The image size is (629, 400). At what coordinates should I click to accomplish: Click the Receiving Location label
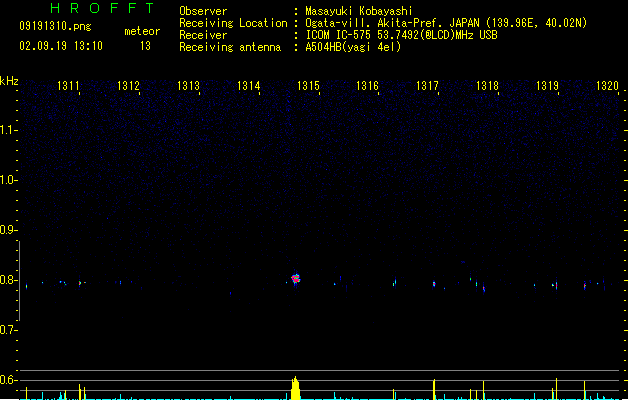pyautogui.click(x=233, y=23)
